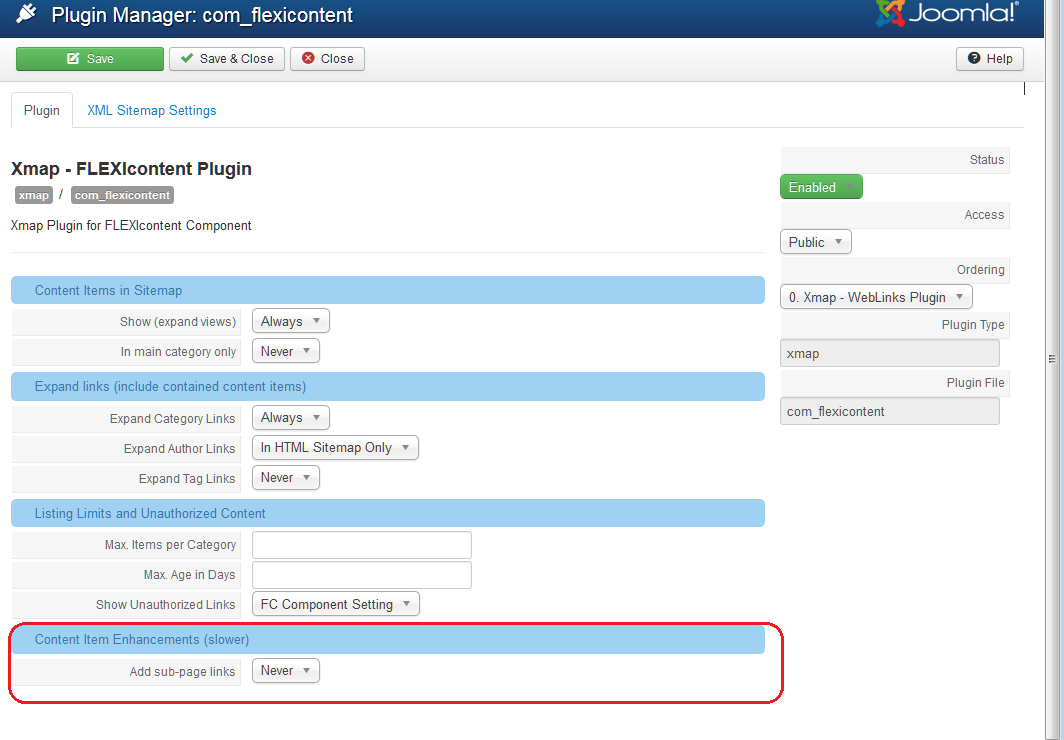This screenshot has width=1064, height=740.
Task: Open the Expand Tag Links dropdown
Action: pyautogui.click(x=286, y=478)
